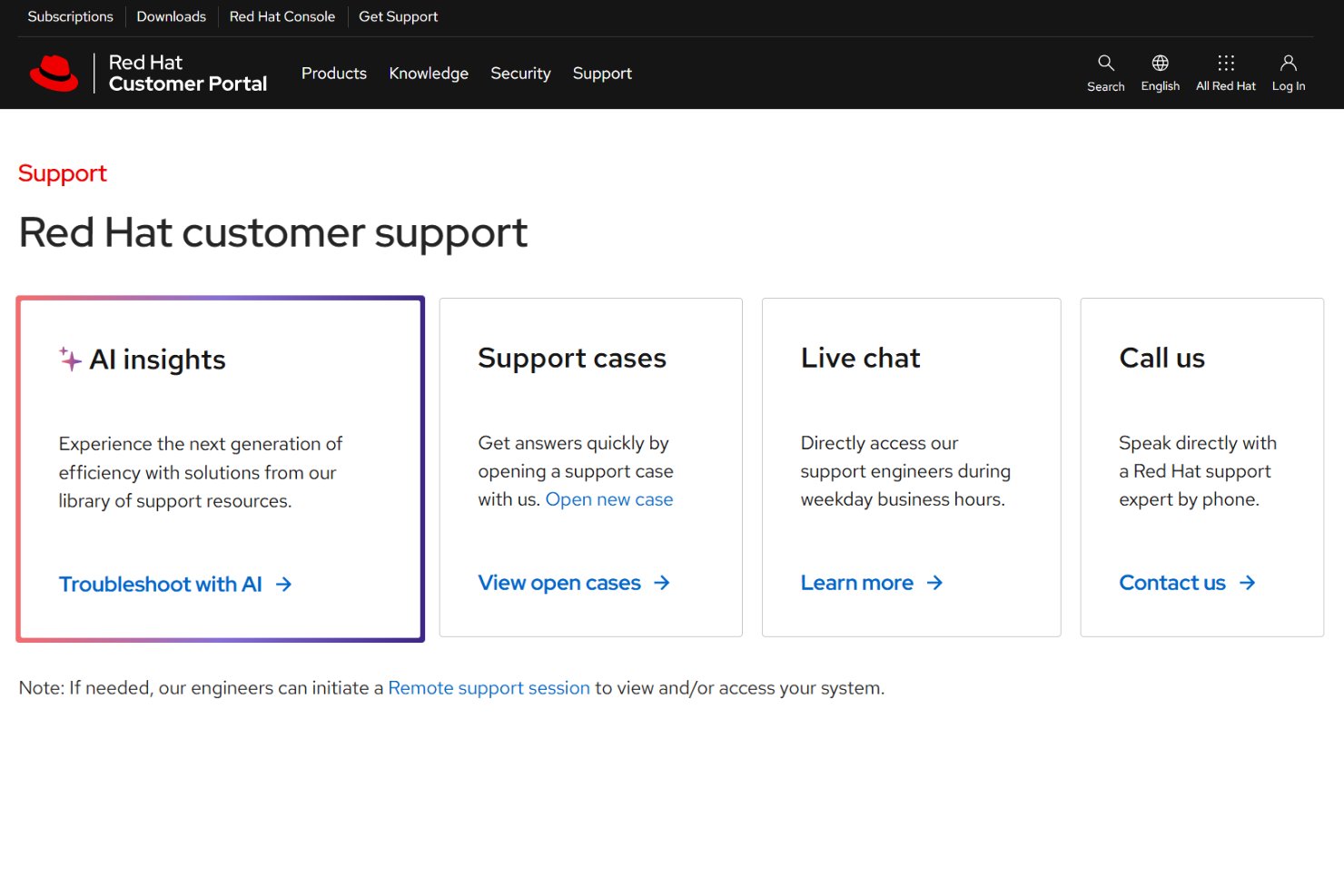Click text 'Speak directly with'
Viewport: 1344px width, 896px height.
pos(1198,443)
